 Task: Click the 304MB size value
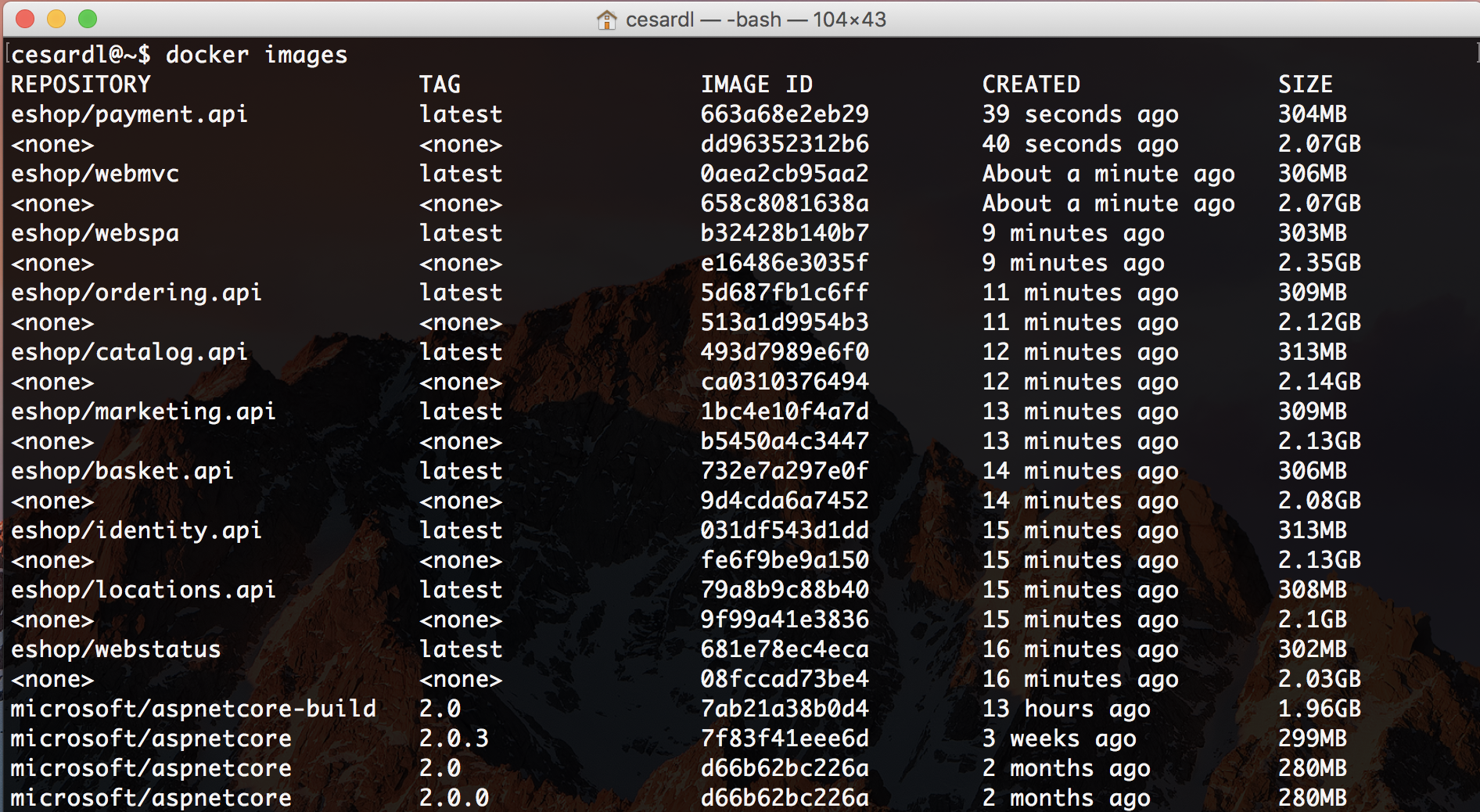pos(1313,114)
